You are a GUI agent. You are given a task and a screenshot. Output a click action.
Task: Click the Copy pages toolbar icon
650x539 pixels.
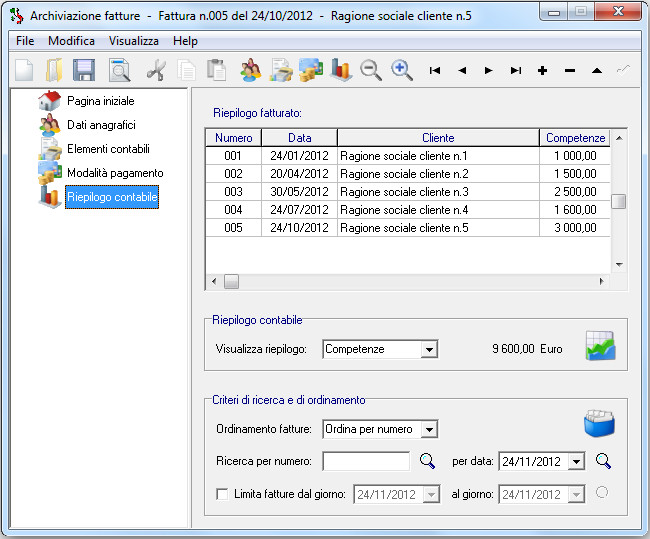pyautogui.click(x=186, y=70)
